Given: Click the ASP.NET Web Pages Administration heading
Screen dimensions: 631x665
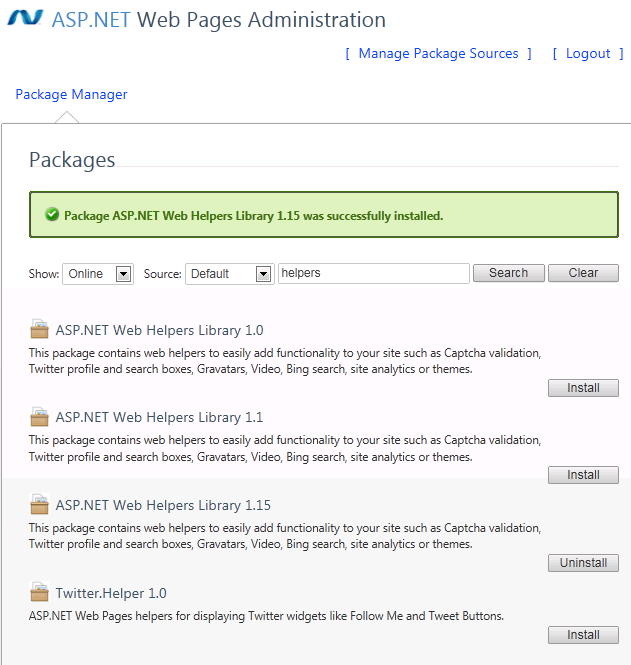Looking at the screenshot, I should pyautogui.click(x=219, y=20).
